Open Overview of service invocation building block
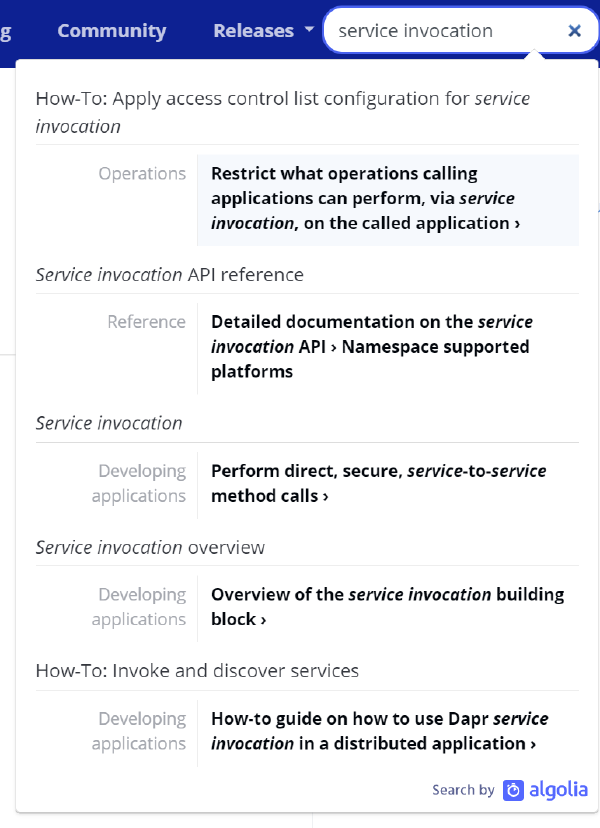600x828 pixels. pos(388,607)
